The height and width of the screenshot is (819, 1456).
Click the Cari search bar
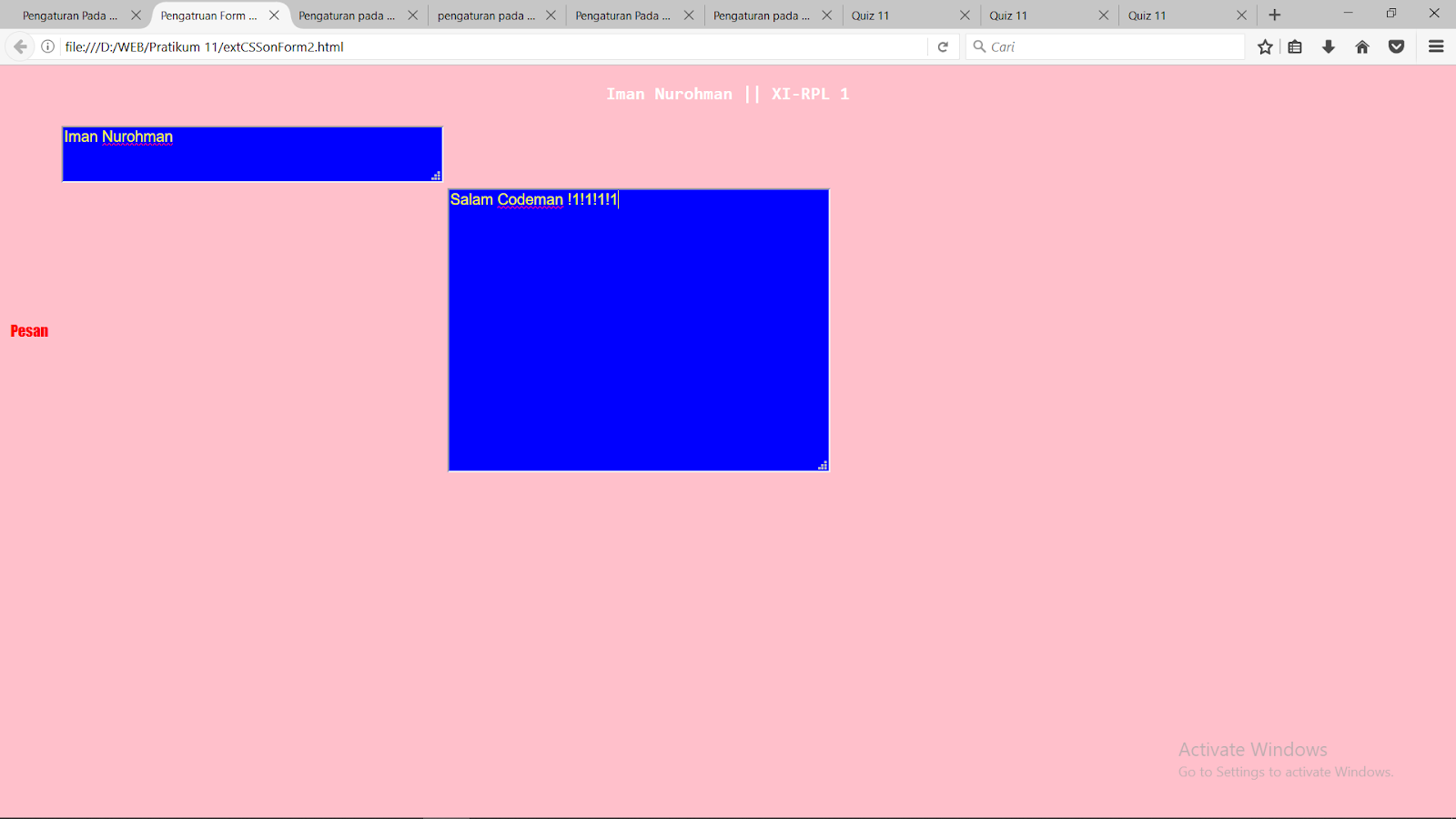tap(1092, 46)
